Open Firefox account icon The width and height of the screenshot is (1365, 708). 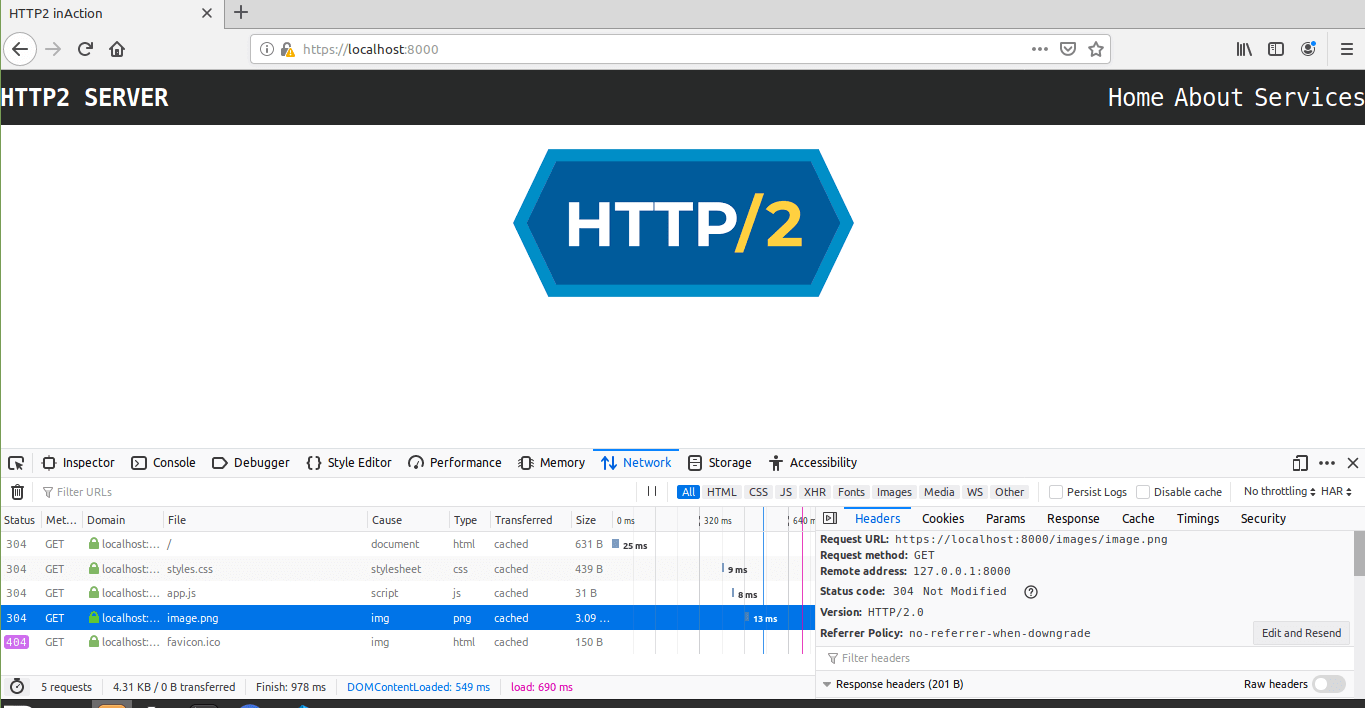point(1308,49)
